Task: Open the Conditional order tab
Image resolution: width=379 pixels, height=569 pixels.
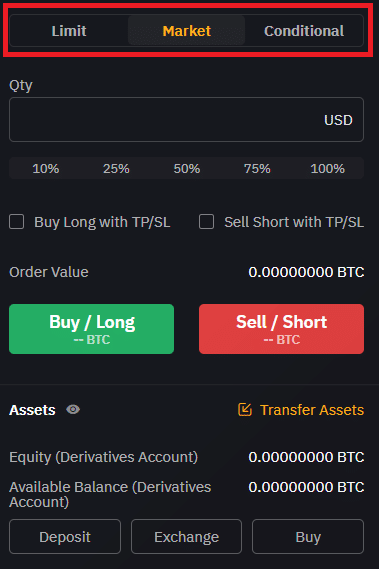Action: [x=304, y=31]
